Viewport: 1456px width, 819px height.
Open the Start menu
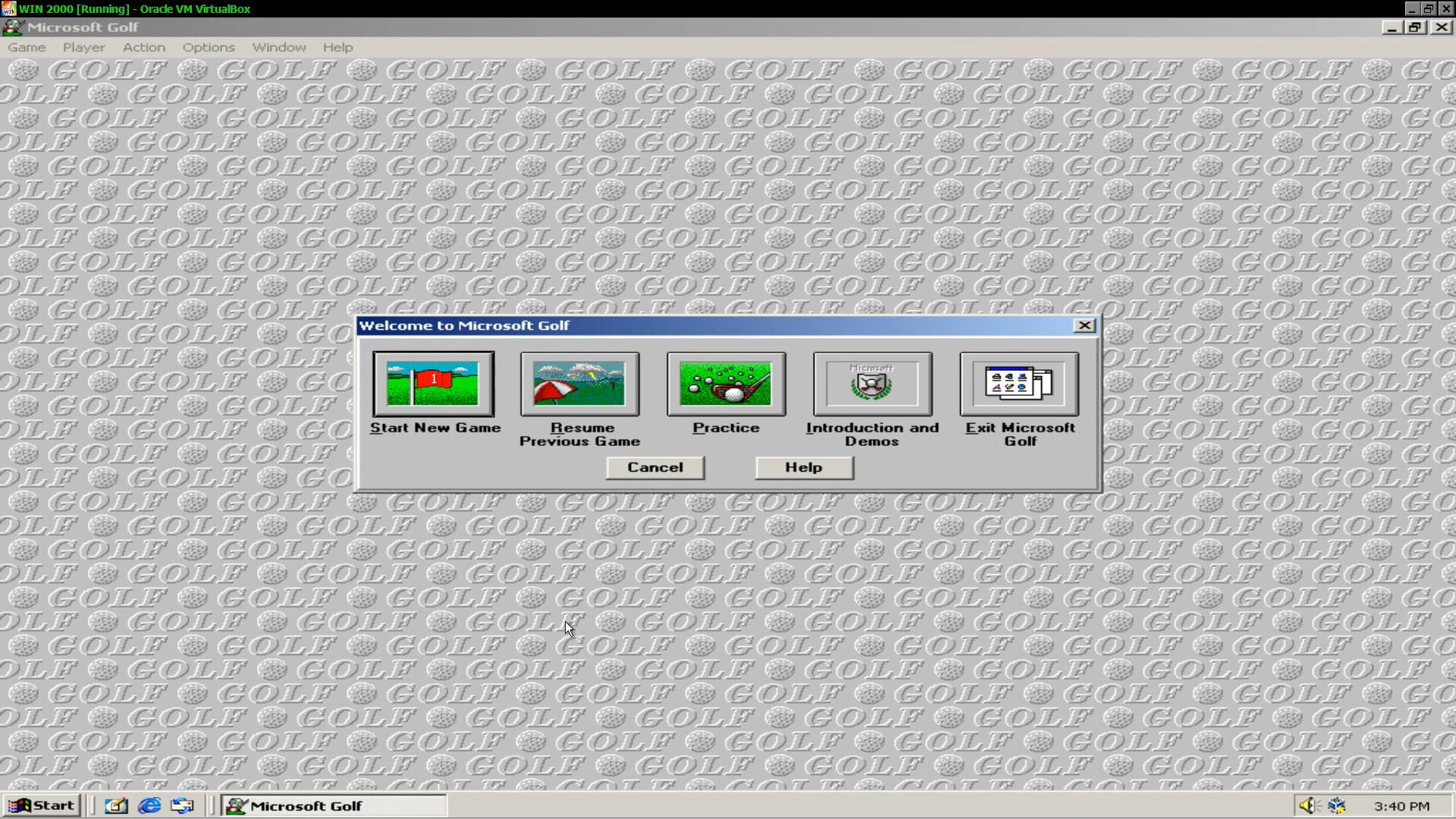(42, 805)
